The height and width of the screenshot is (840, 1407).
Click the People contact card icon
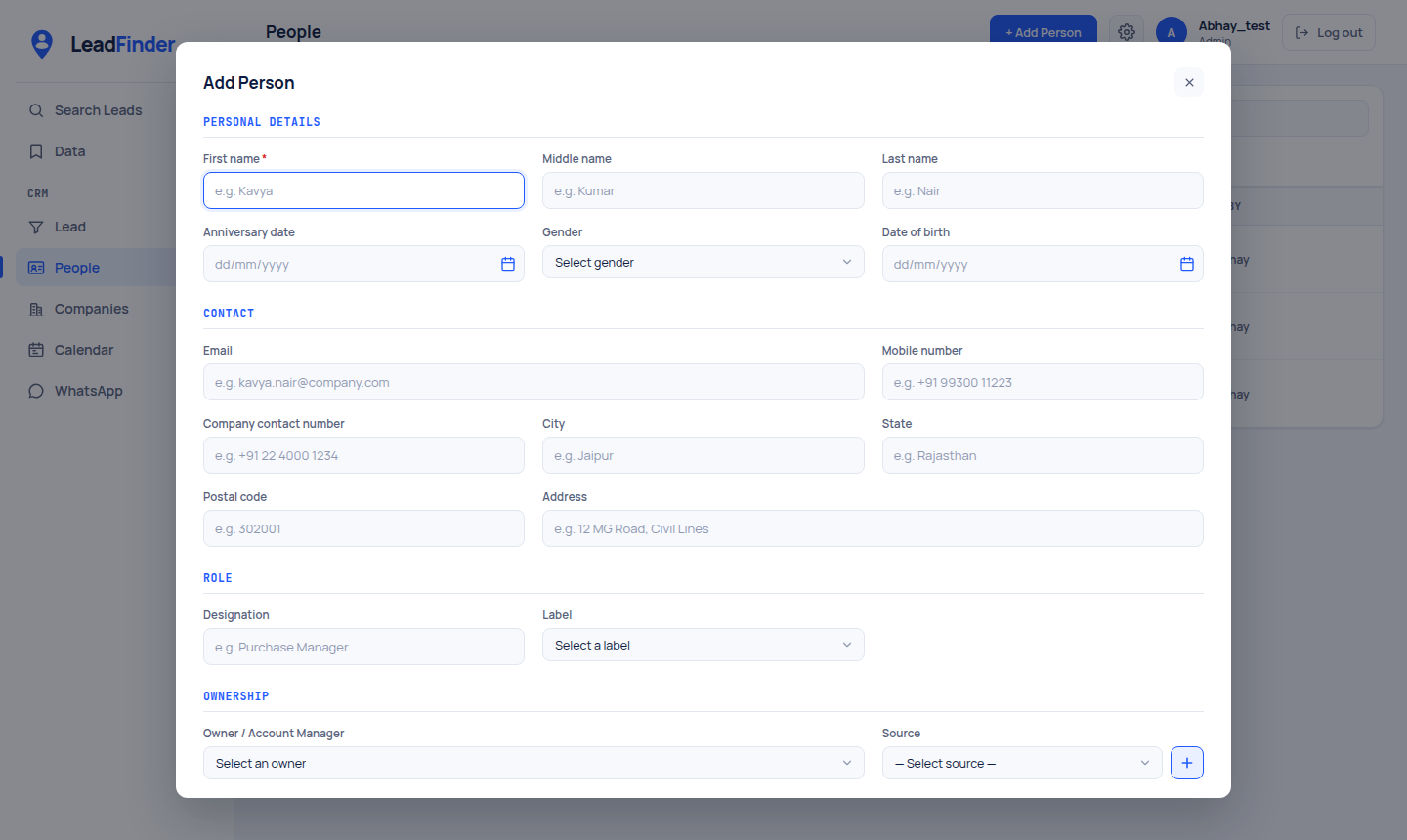pos(36,268)
